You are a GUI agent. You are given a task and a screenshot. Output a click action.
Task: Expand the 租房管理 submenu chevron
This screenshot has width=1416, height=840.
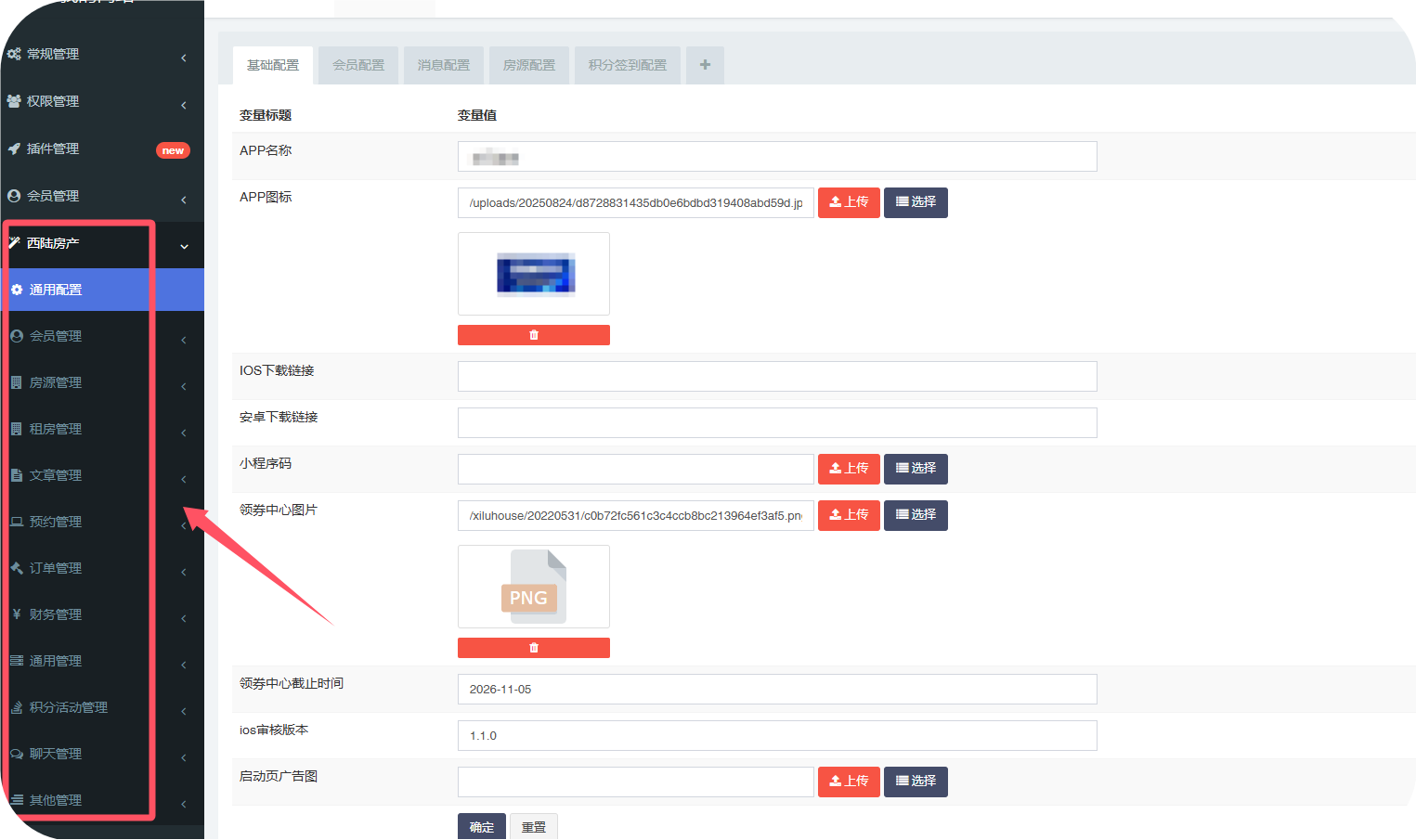(x=184, y=433)
